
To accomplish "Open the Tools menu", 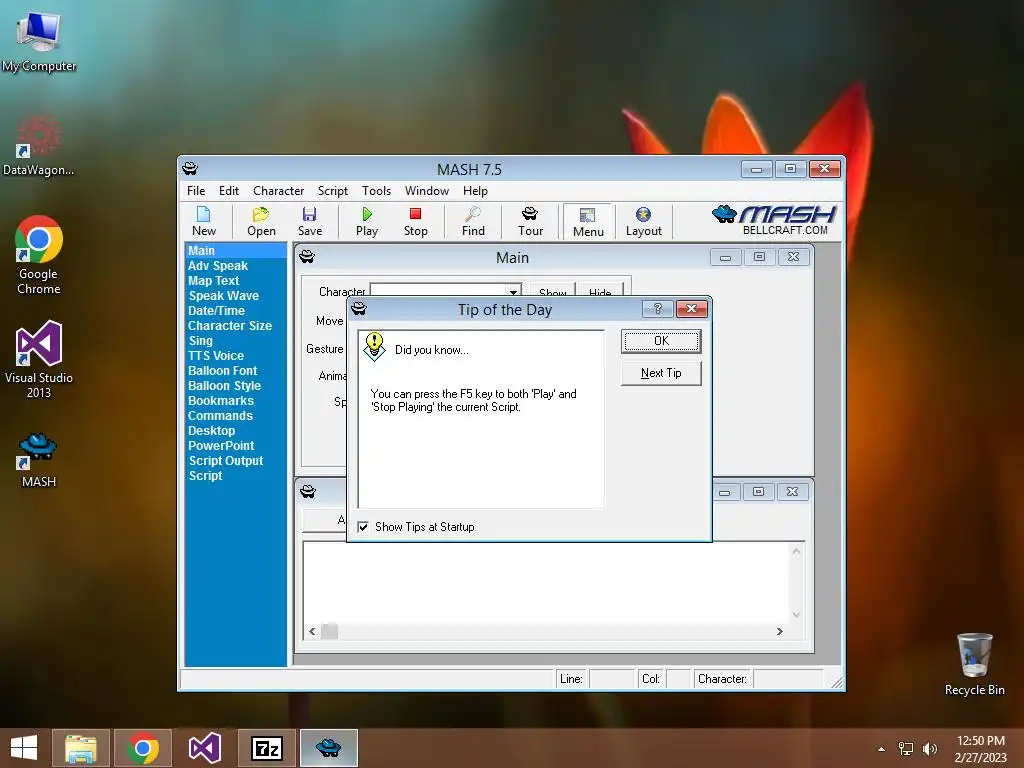I will (x=376, y=191).
